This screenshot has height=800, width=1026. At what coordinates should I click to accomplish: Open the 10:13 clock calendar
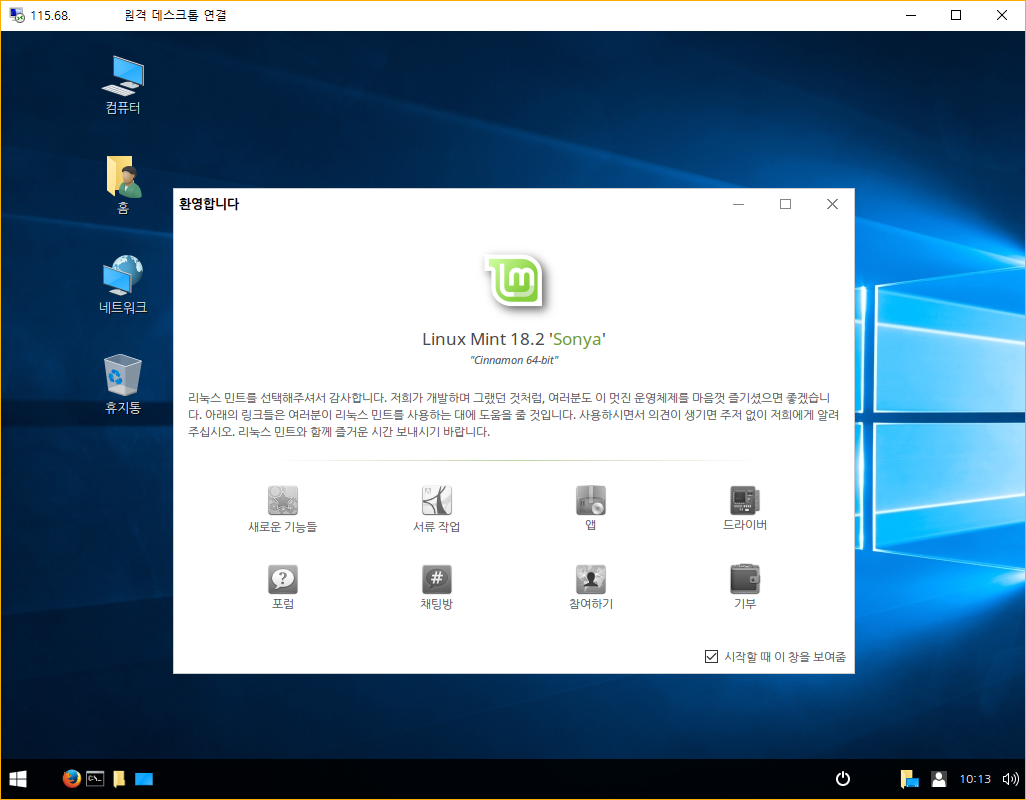pyautogui.click(x=975, y=779)
